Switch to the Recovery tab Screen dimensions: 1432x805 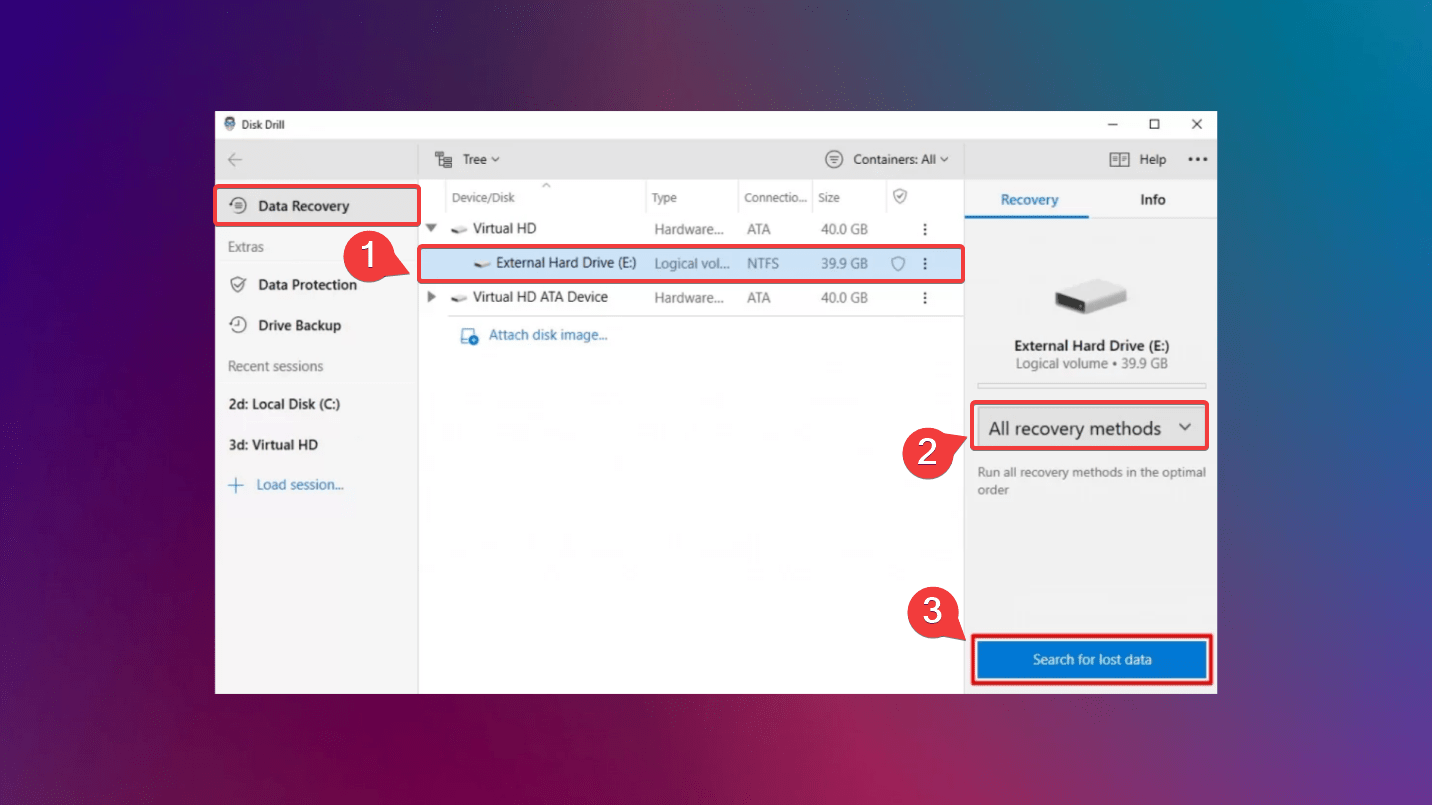[x=1029, y=200]
